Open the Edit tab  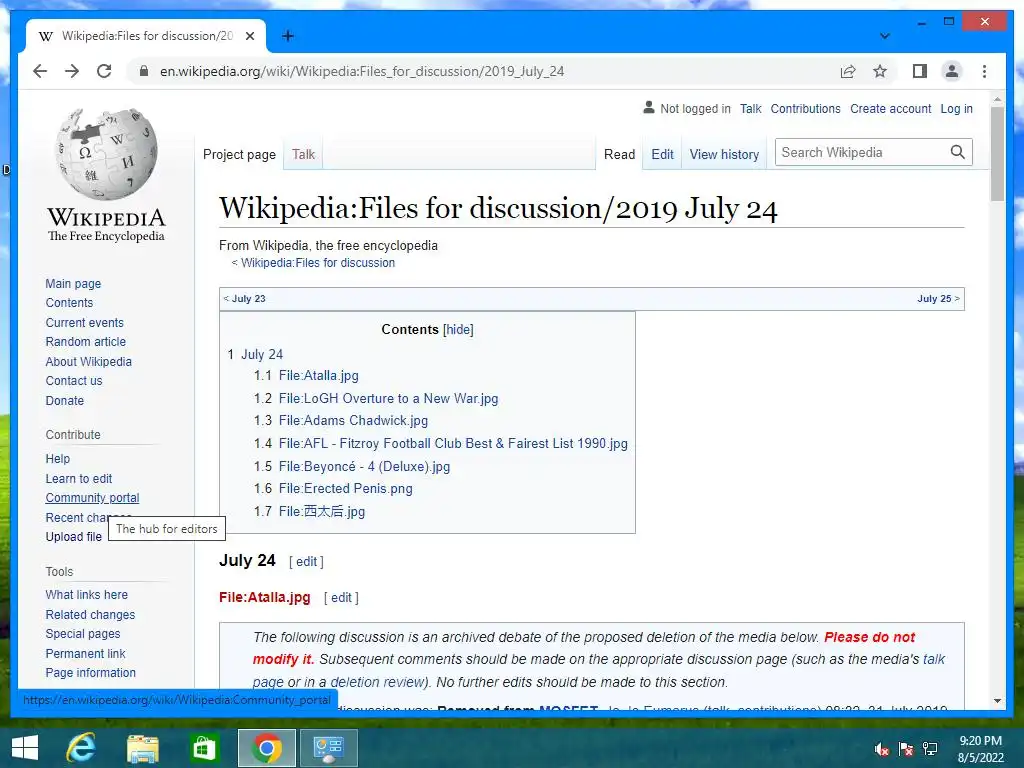coord(662,154)
